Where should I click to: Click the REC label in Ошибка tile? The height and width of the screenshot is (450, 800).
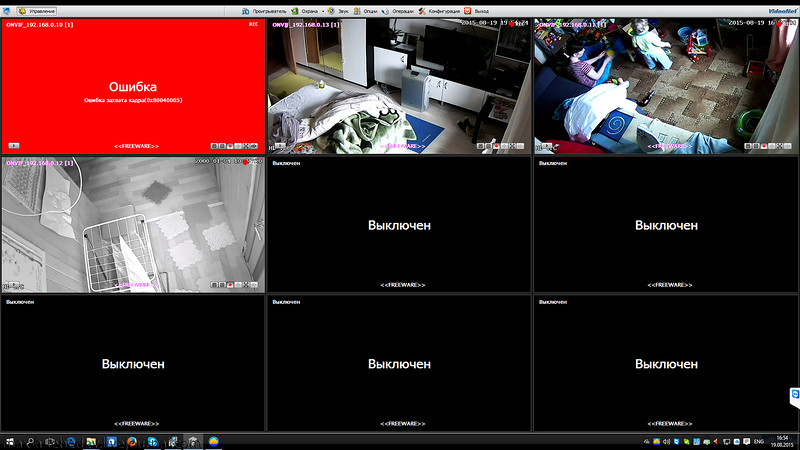click(x=253, y=24)
